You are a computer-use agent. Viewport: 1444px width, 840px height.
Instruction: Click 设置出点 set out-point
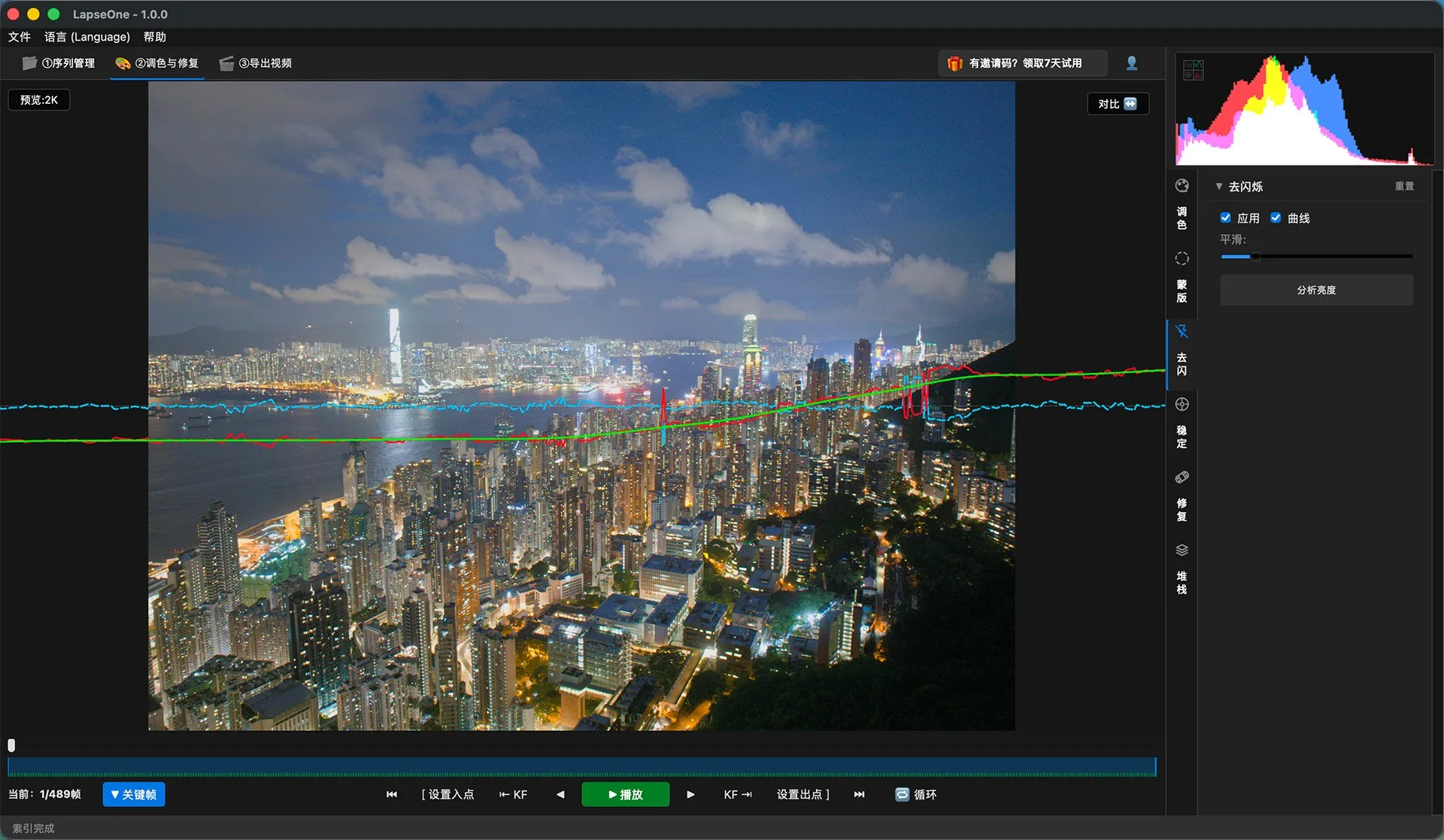coord(803,794)
